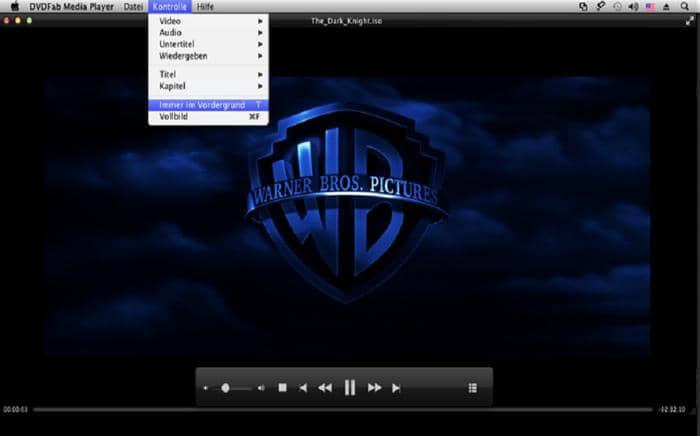Click the eject icon in menu bar
This screenshot has height=436, width=700.
[666, 7]
